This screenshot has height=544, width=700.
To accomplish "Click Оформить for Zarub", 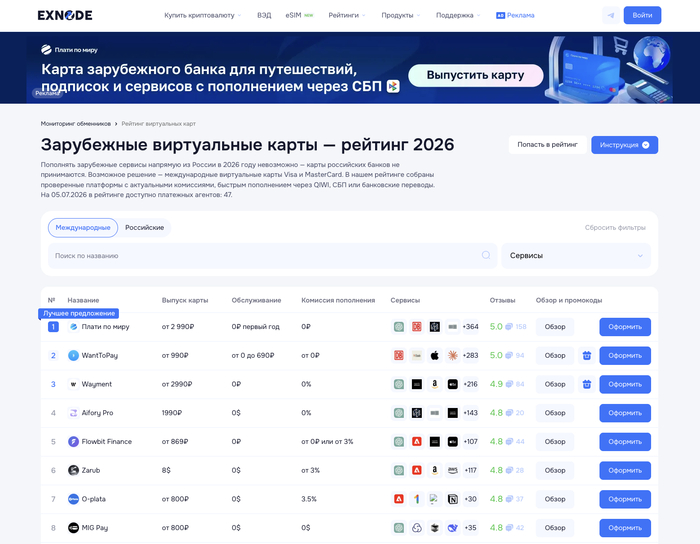I will tap(625, 470).
